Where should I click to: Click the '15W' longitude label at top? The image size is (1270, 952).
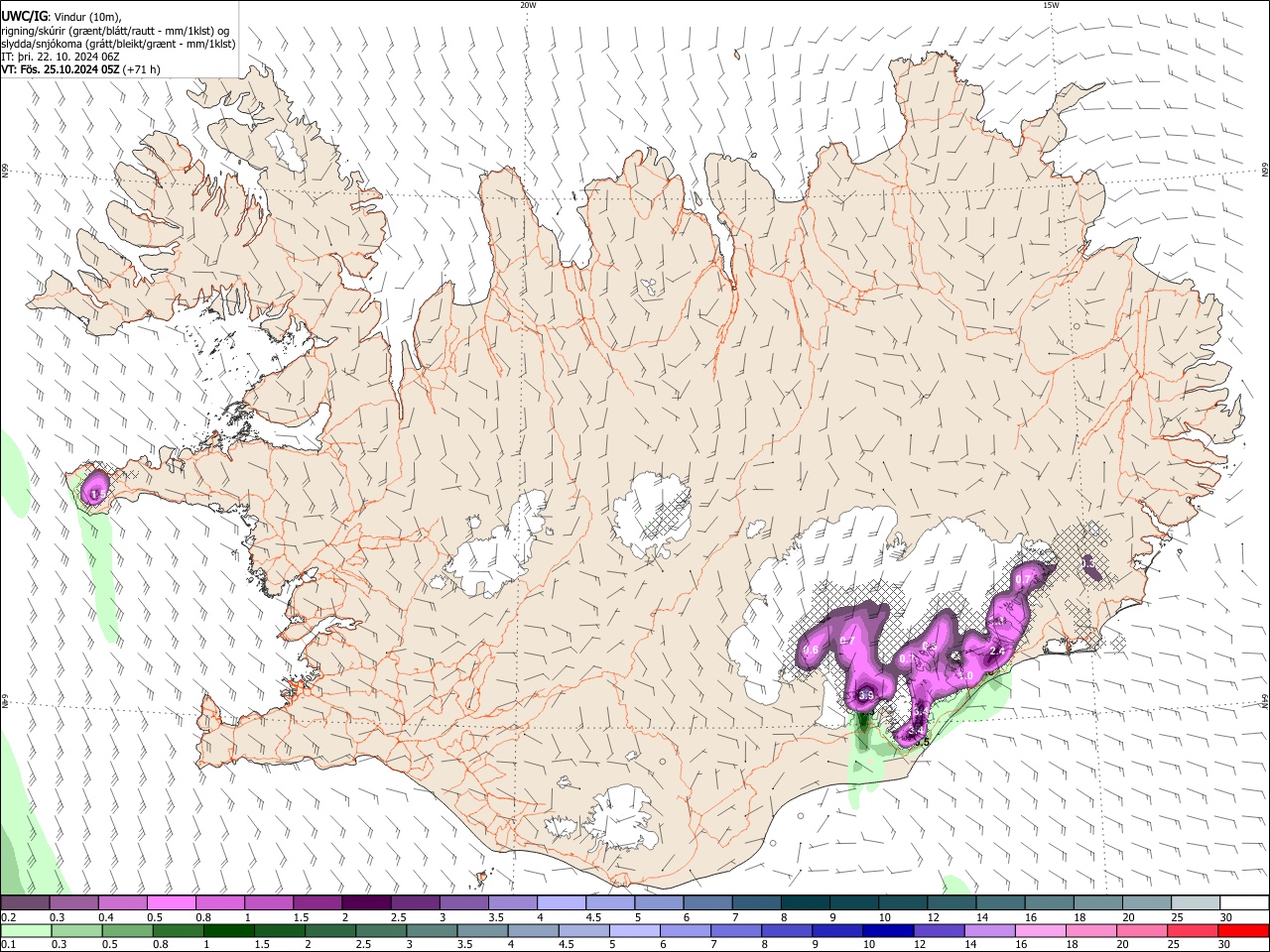[x=1051, y=5]
